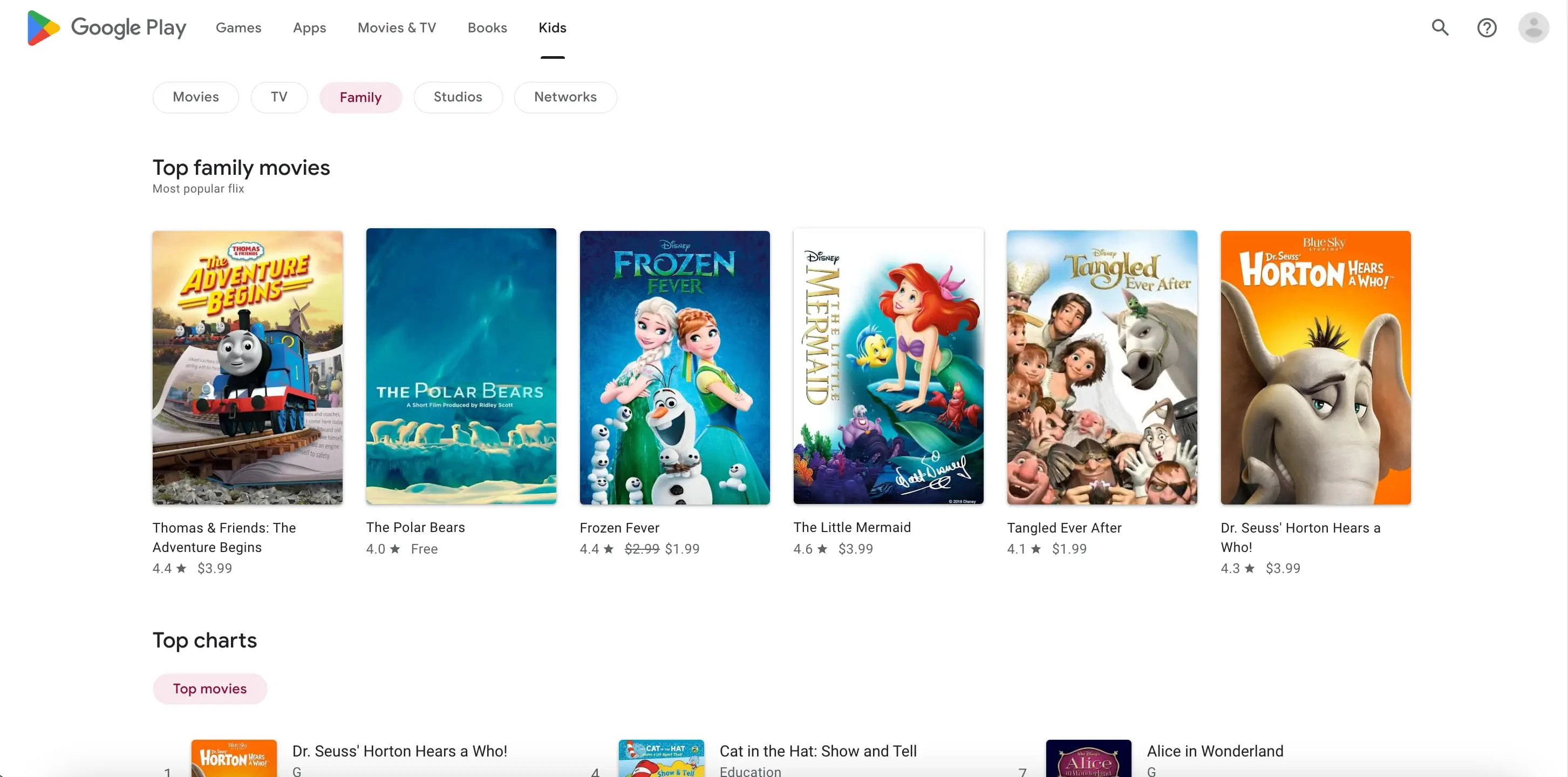
Task: Open the Movies & TV tab
Action: click(397, 28)
